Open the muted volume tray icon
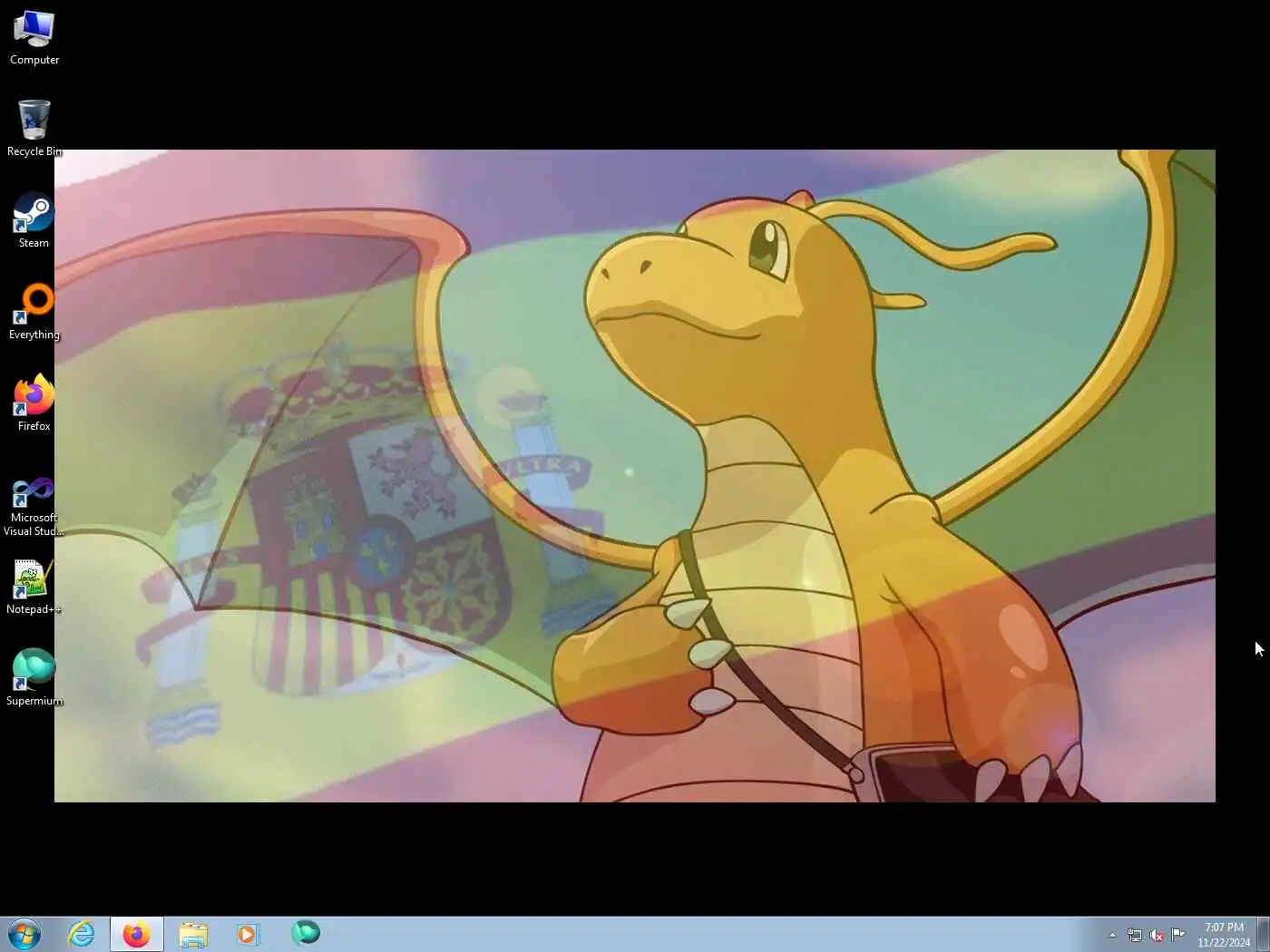 (1157, 935)
